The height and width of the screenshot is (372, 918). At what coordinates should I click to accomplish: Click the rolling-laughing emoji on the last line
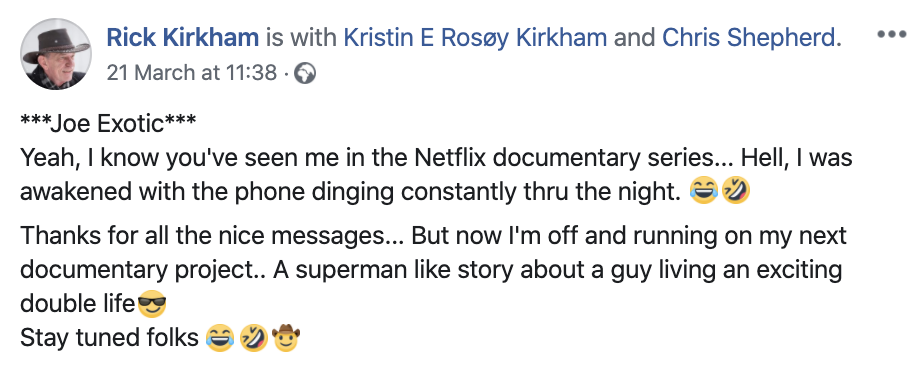click(253, 338)
